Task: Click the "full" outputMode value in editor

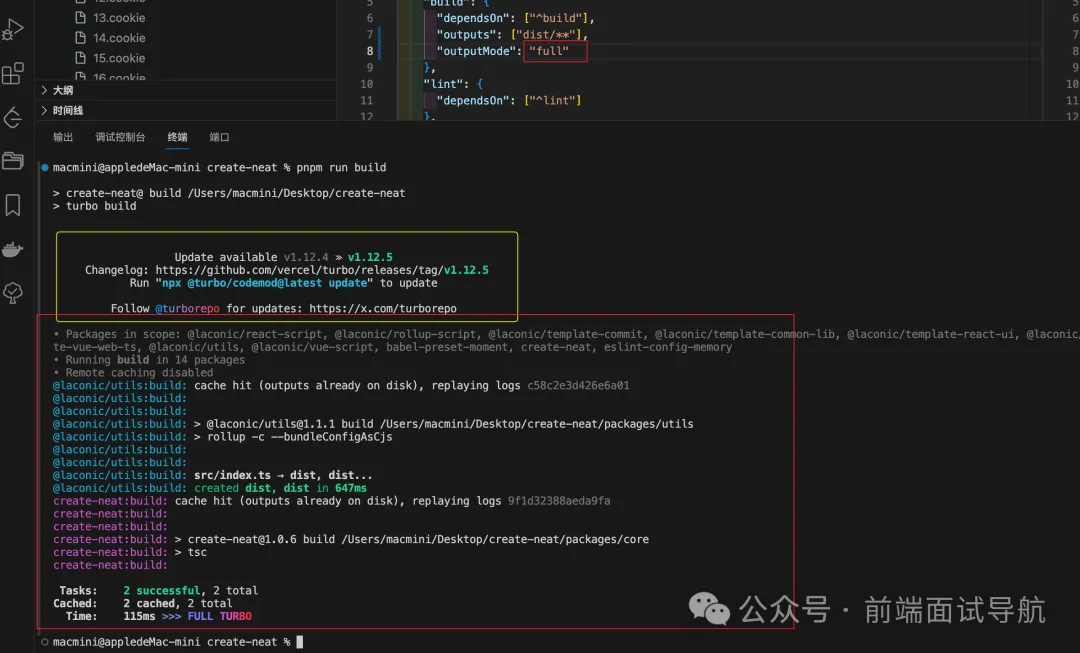Action: pyautogui.click(x=549, y=51)
